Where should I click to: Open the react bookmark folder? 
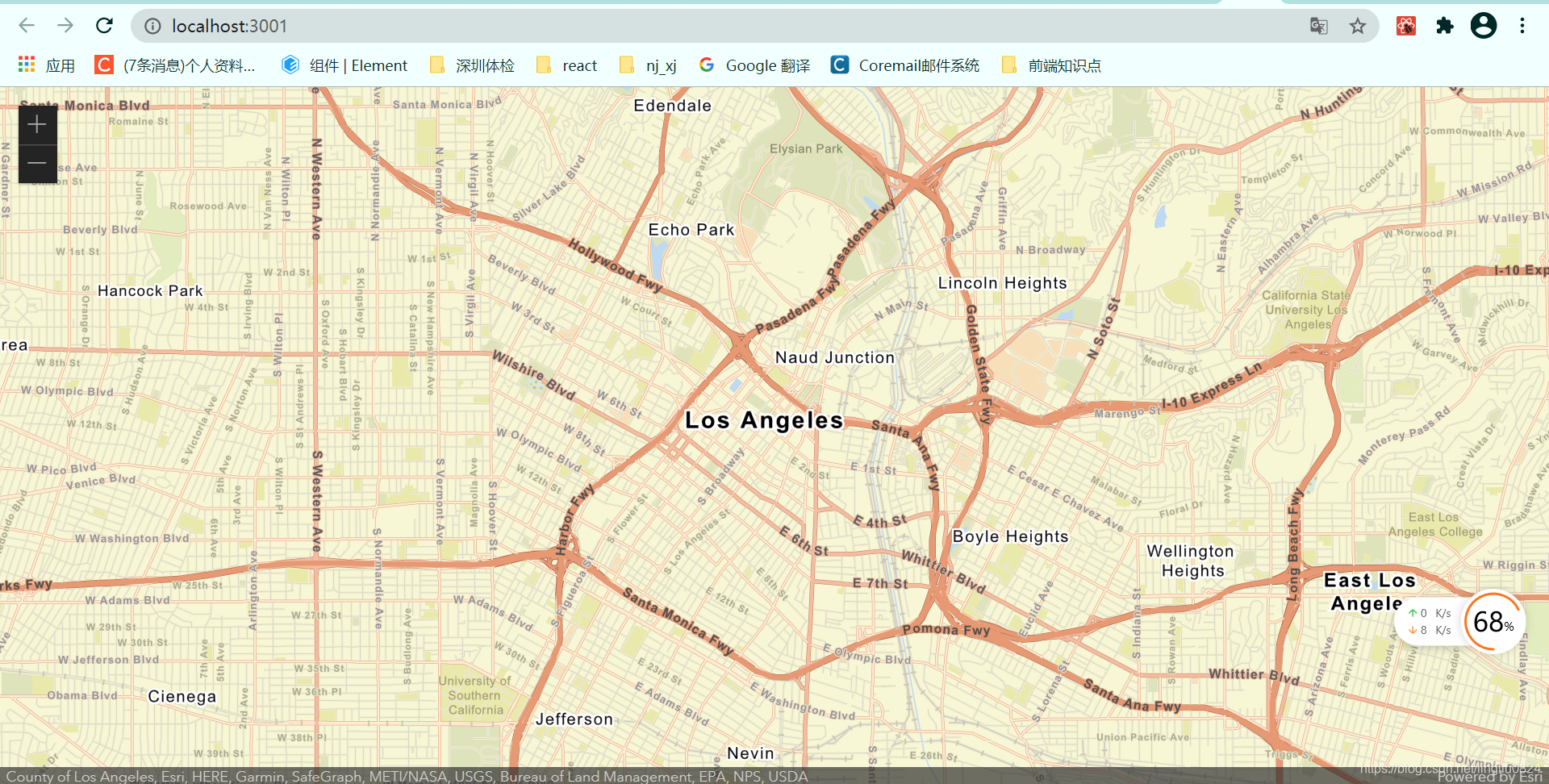click(x=567, y=65)
